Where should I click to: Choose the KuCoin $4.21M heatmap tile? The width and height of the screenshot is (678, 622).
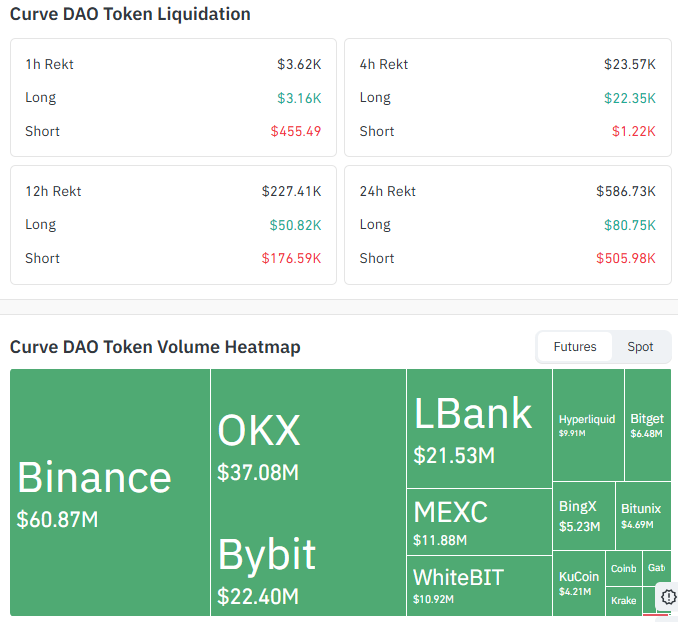pos(579,583)
